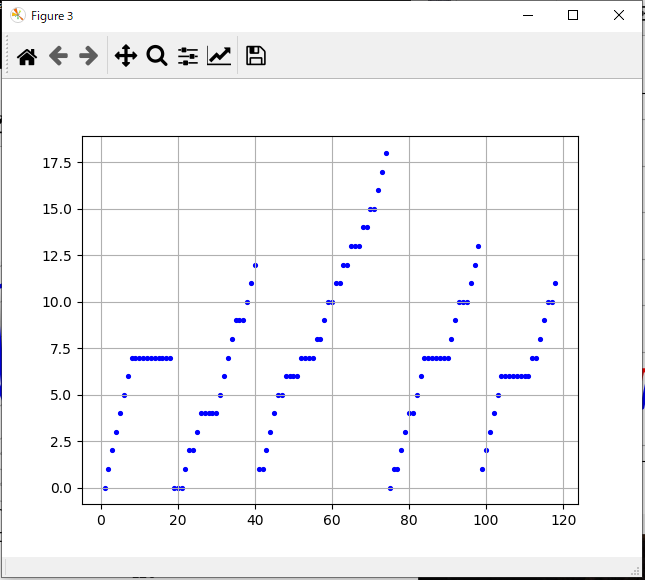Close the Figure 3 window
645x580 pixels.
coord(619,16)
